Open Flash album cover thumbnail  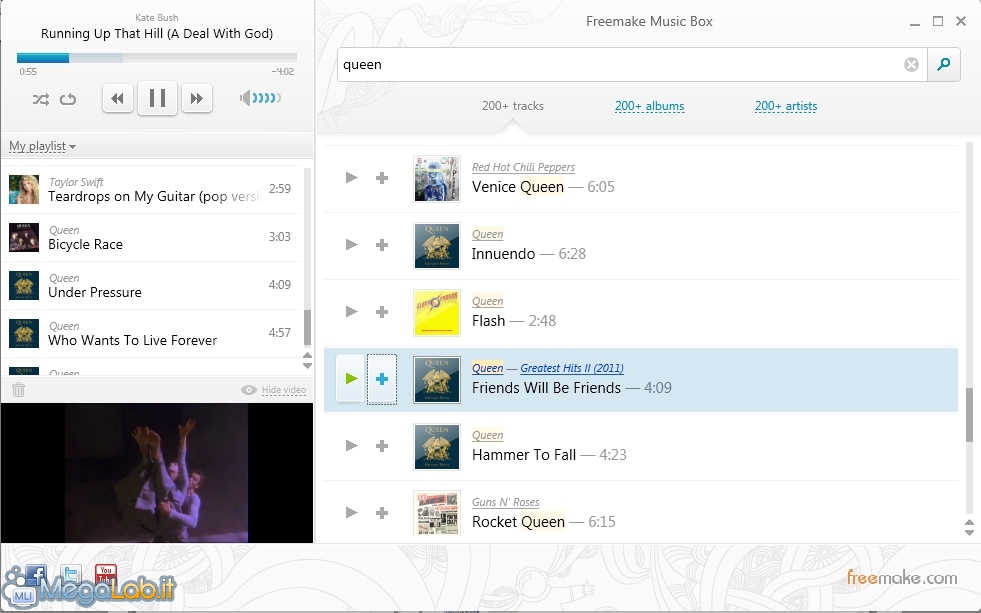point(437,313)
